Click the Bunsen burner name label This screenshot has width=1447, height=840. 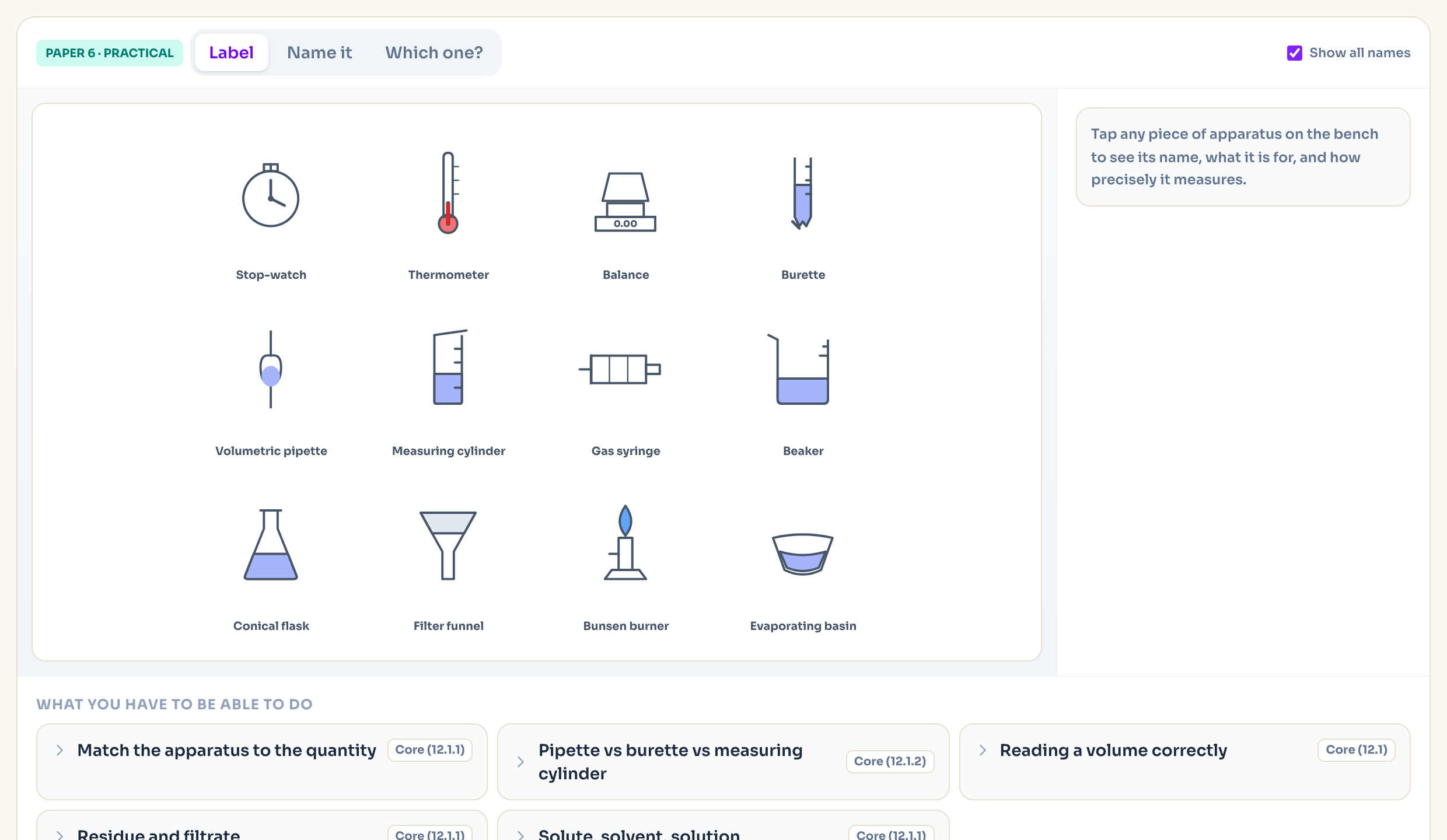tap(625, 626)
